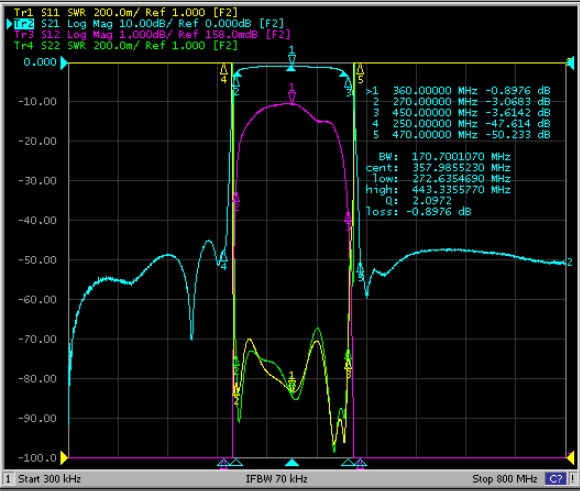The image size is (580, 491).
Task: Select the Tr1 S11 SWR trace label
Action: tap(126, 13)
